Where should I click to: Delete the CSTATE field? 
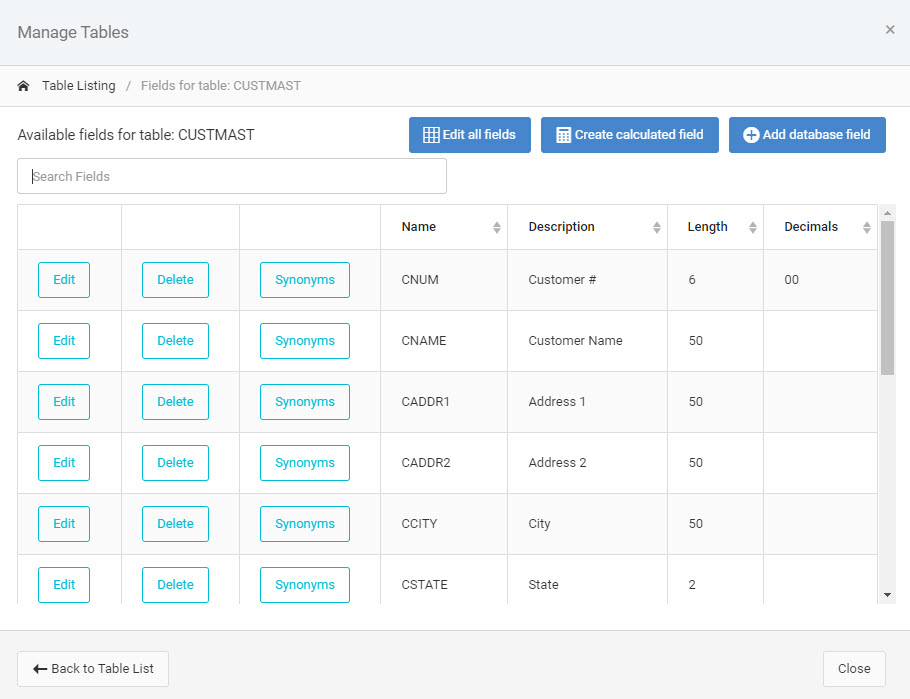tap(175, 585)
